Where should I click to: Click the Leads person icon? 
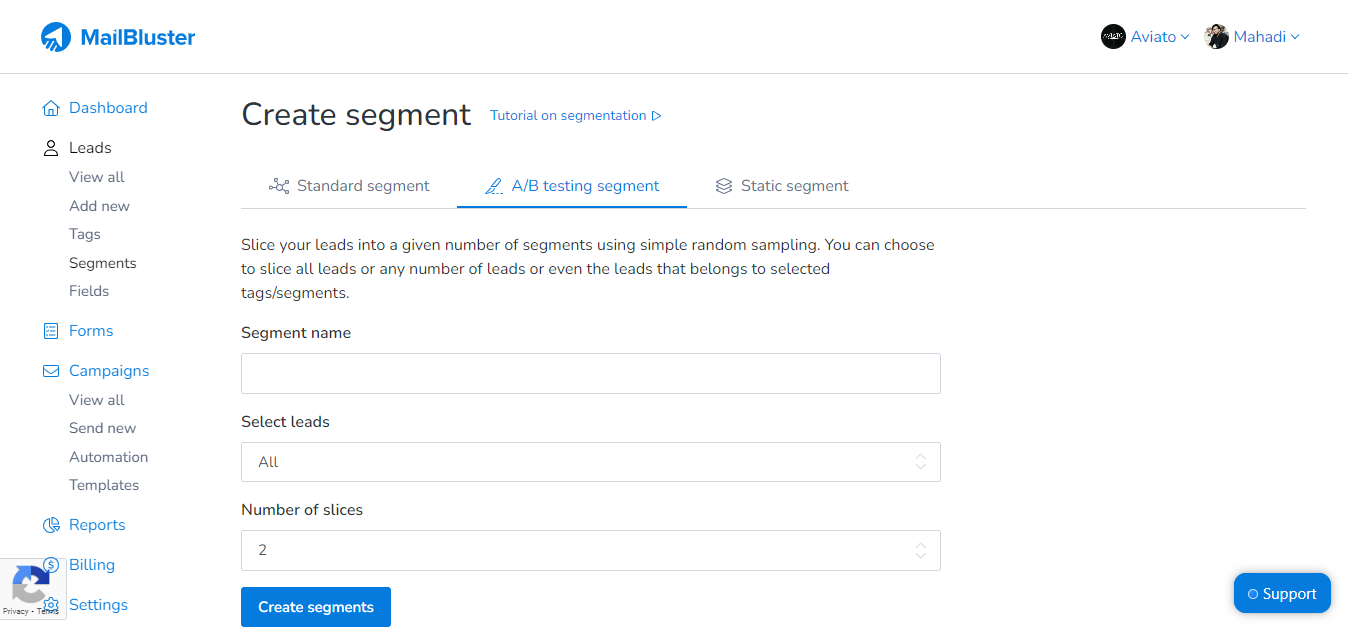coord(50,147)
